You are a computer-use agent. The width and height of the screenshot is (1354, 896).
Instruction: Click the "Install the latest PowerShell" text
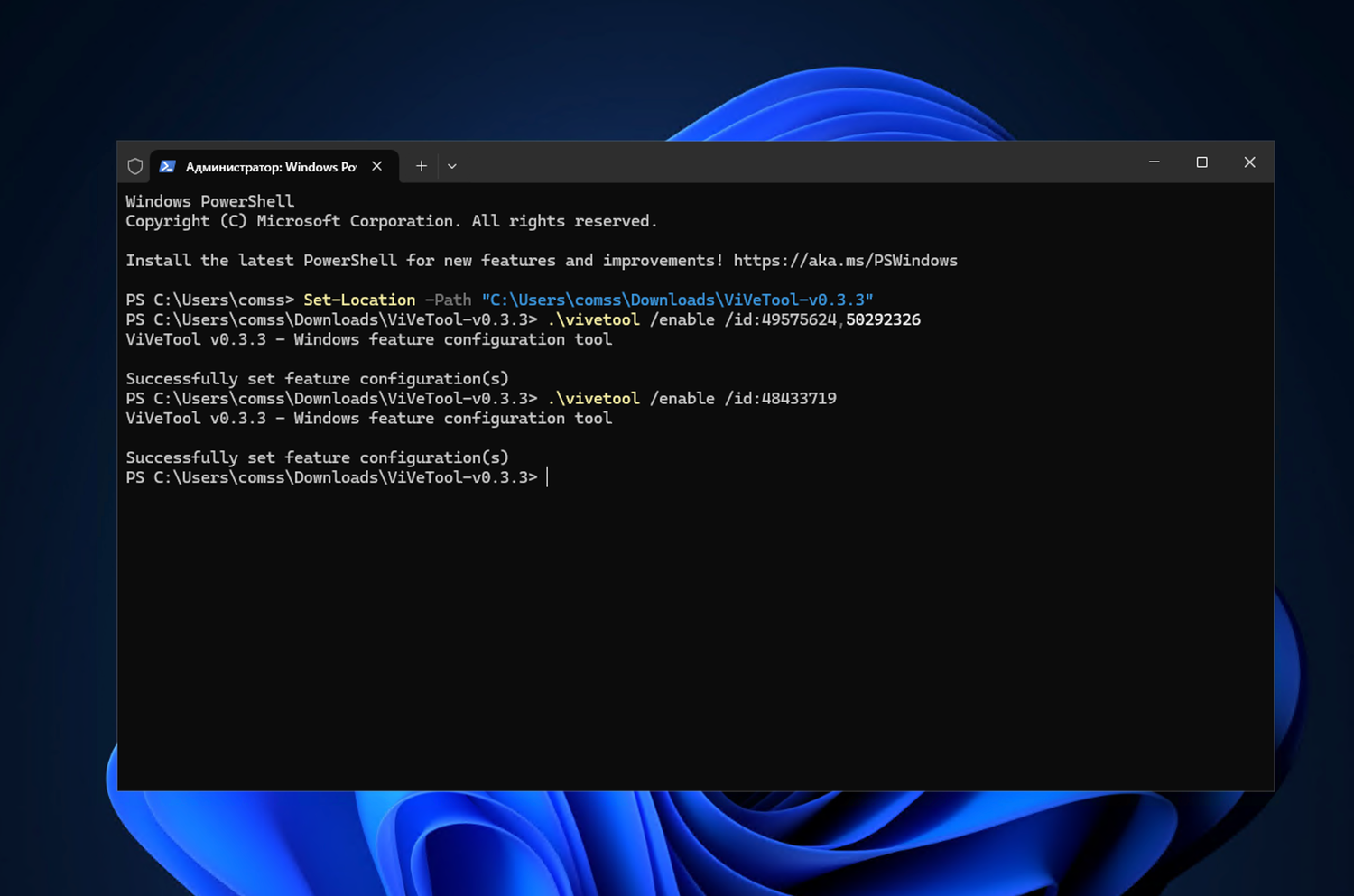point(262,261)
